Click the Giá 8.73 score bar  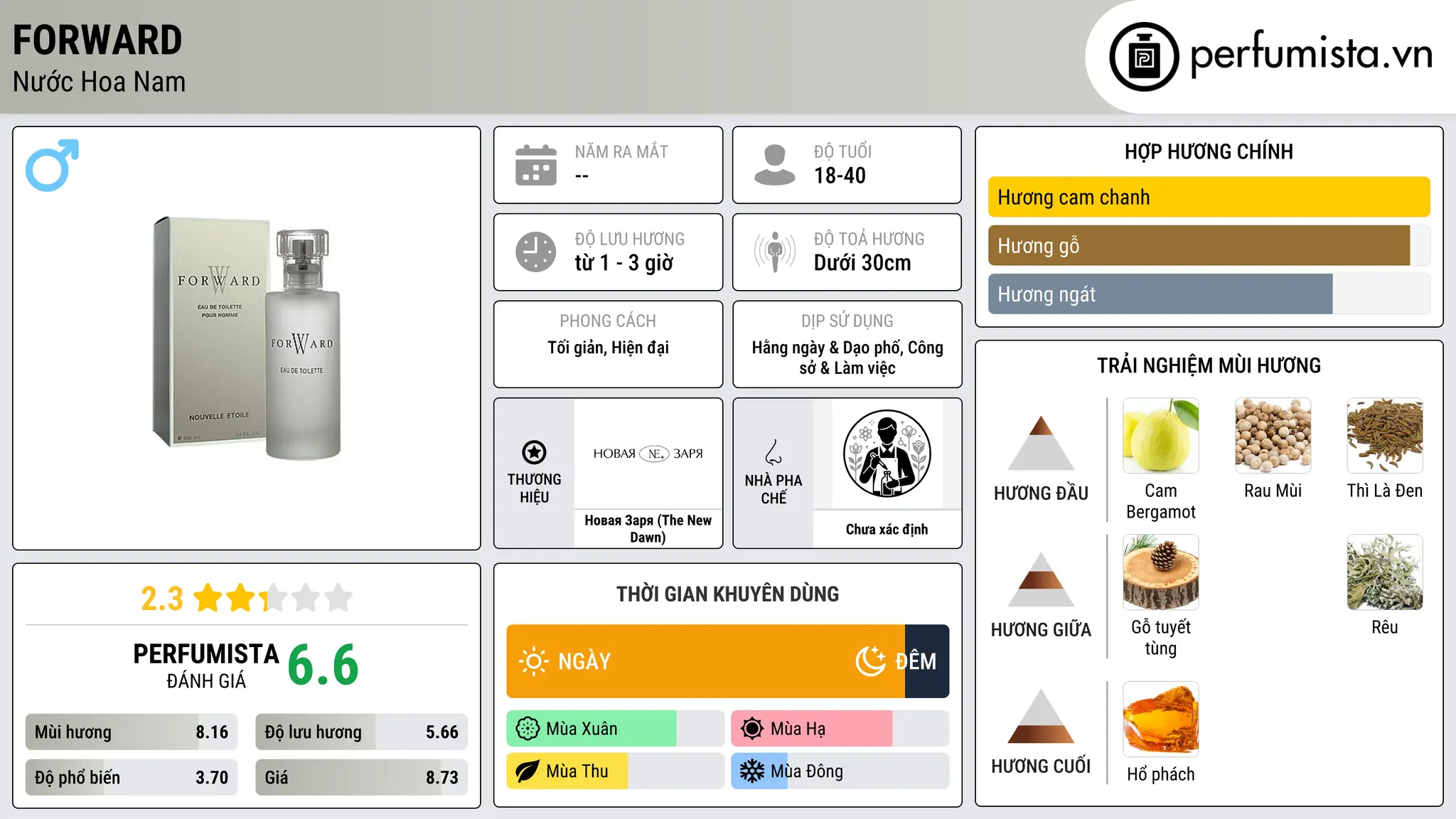361,778
